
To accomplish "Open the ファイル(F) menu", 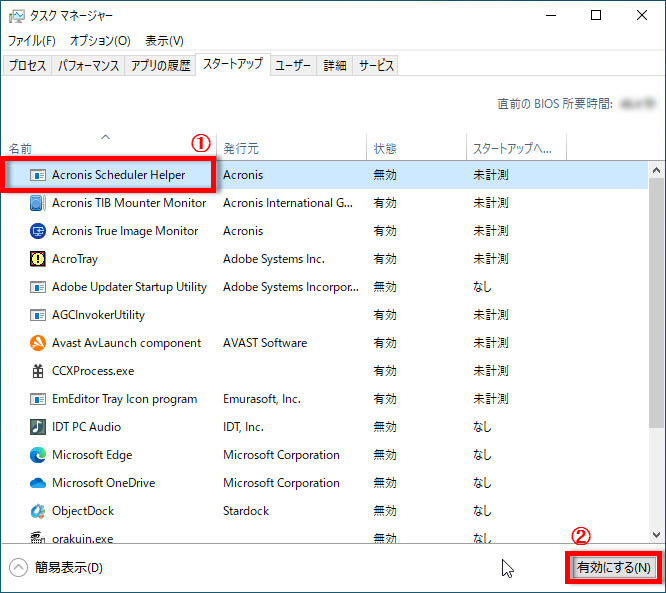I will coord(31,41).
